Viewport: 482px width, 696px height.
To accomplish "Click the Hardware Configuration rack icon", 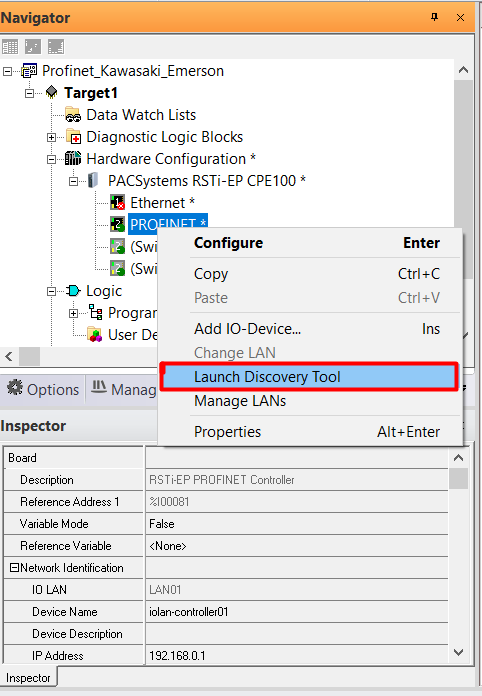I will (73, 158).
